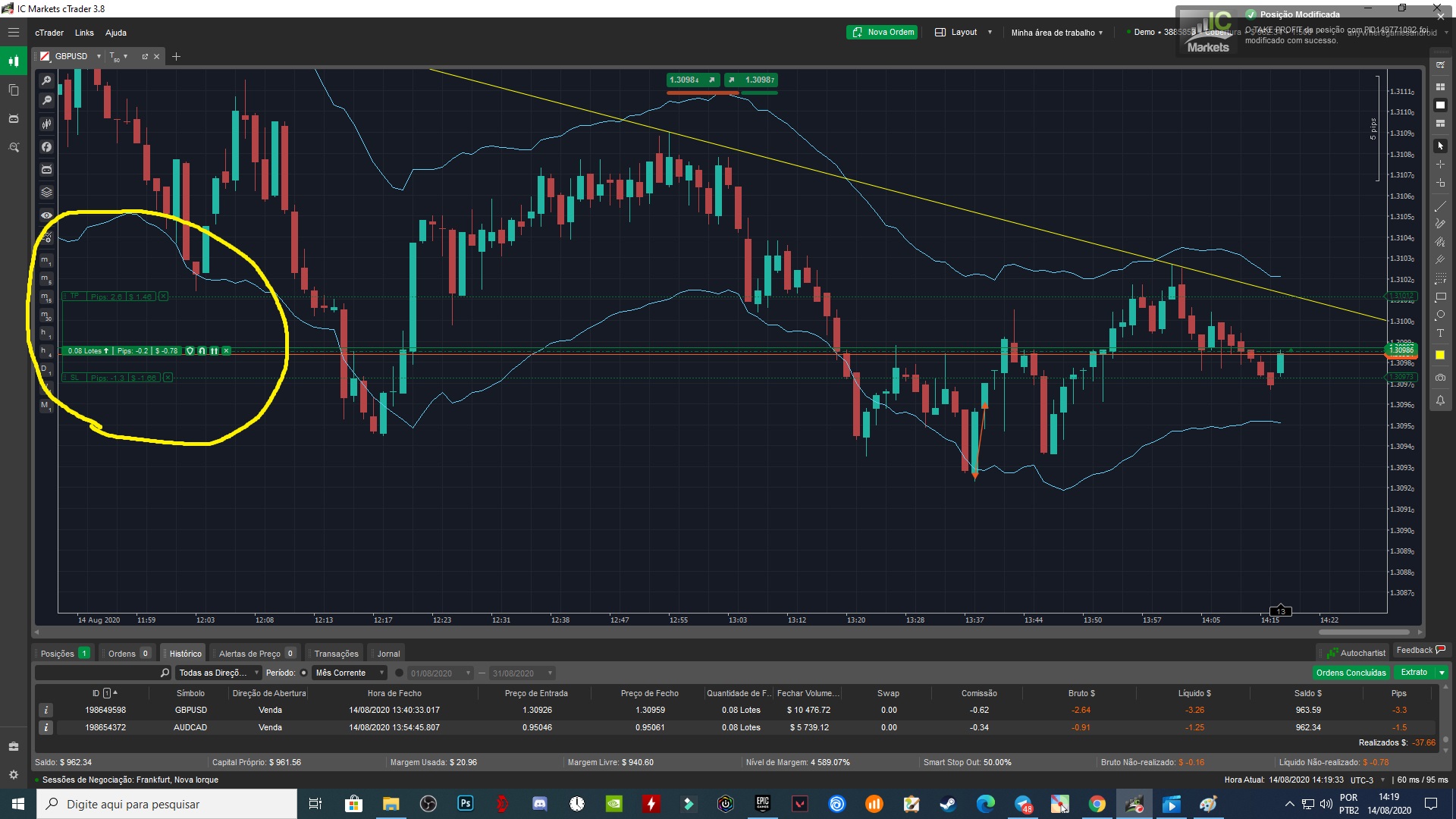Screen dimensions: 1456x819
Task: Click the Extrato button
Action: (x=1414, y=673)
